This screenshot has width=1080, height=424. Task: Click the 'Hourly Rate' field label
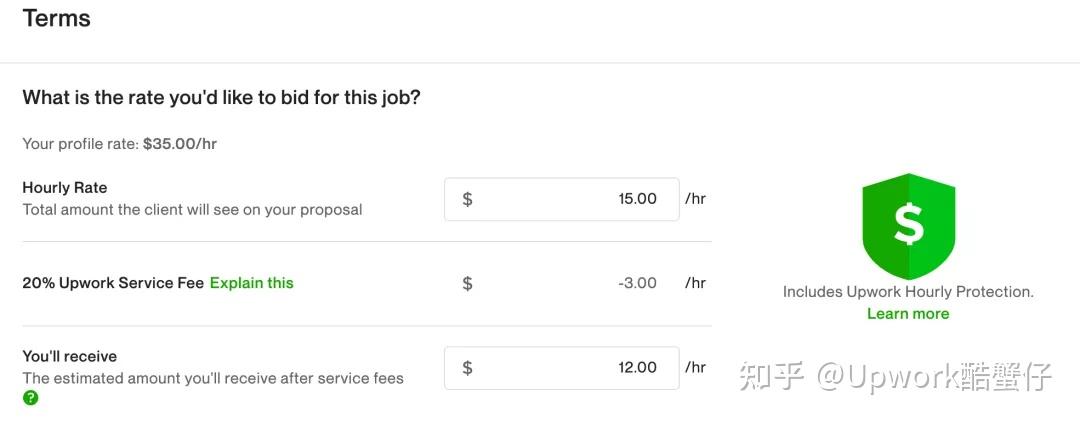[x=64, y=188]
